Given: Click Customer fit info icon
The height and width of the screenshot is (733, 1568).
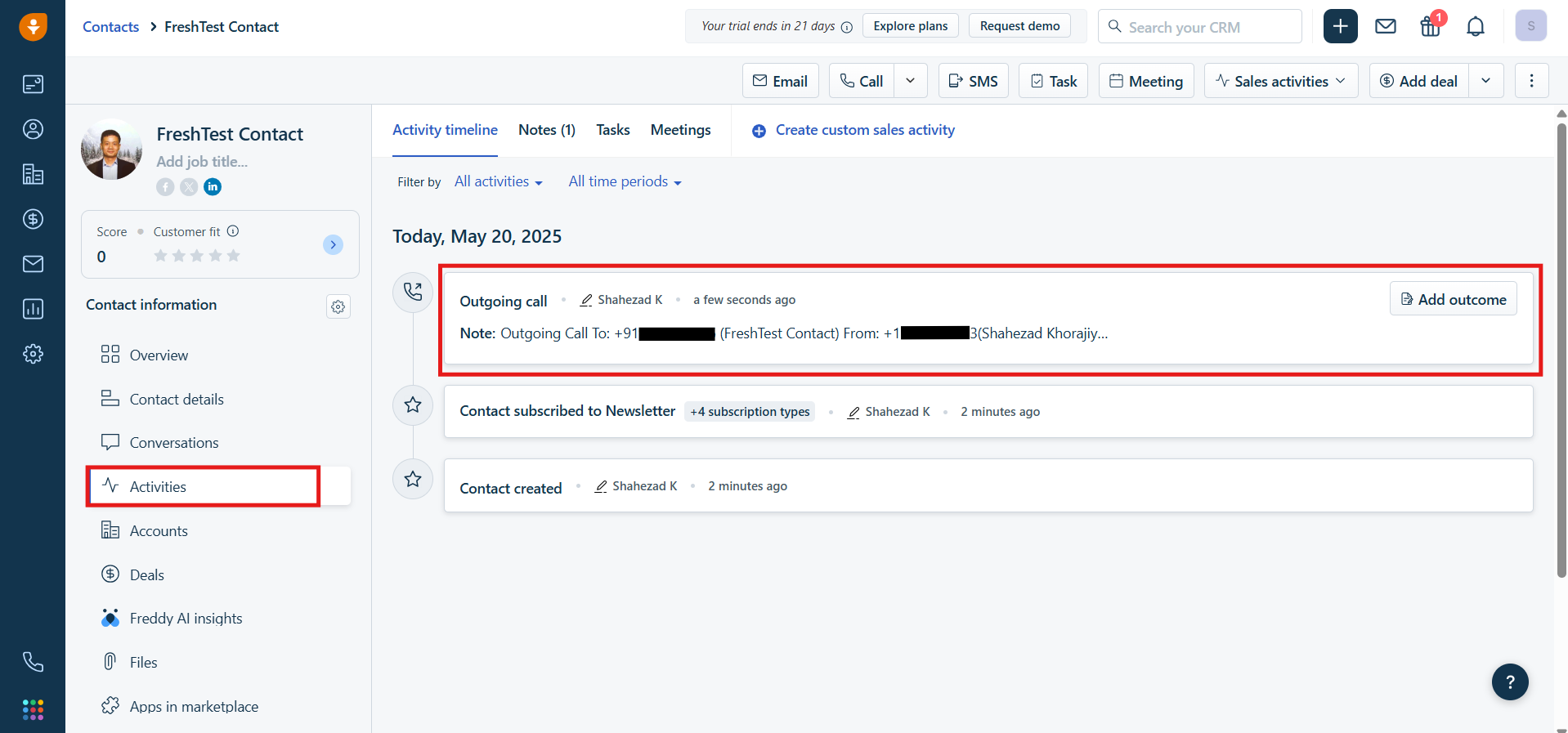Looking at the screenshot, I should (x=233, y=231).
